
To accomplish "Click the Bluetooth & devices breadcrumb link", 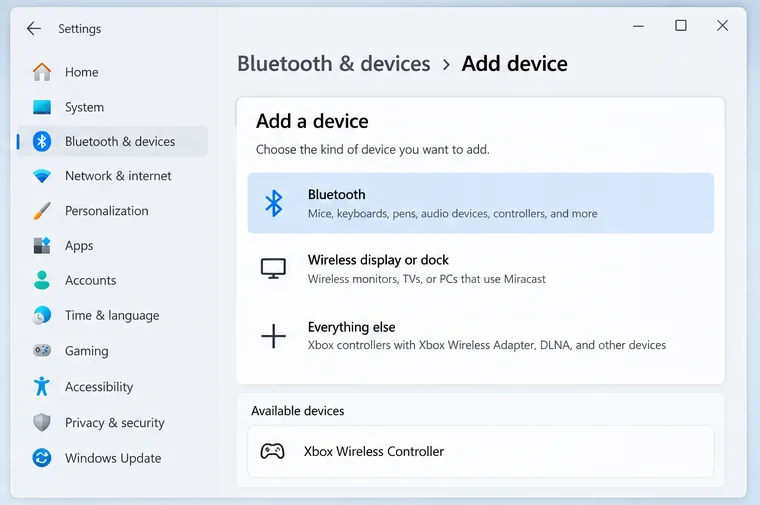I will pyautogui.click(x=333, y=64).
